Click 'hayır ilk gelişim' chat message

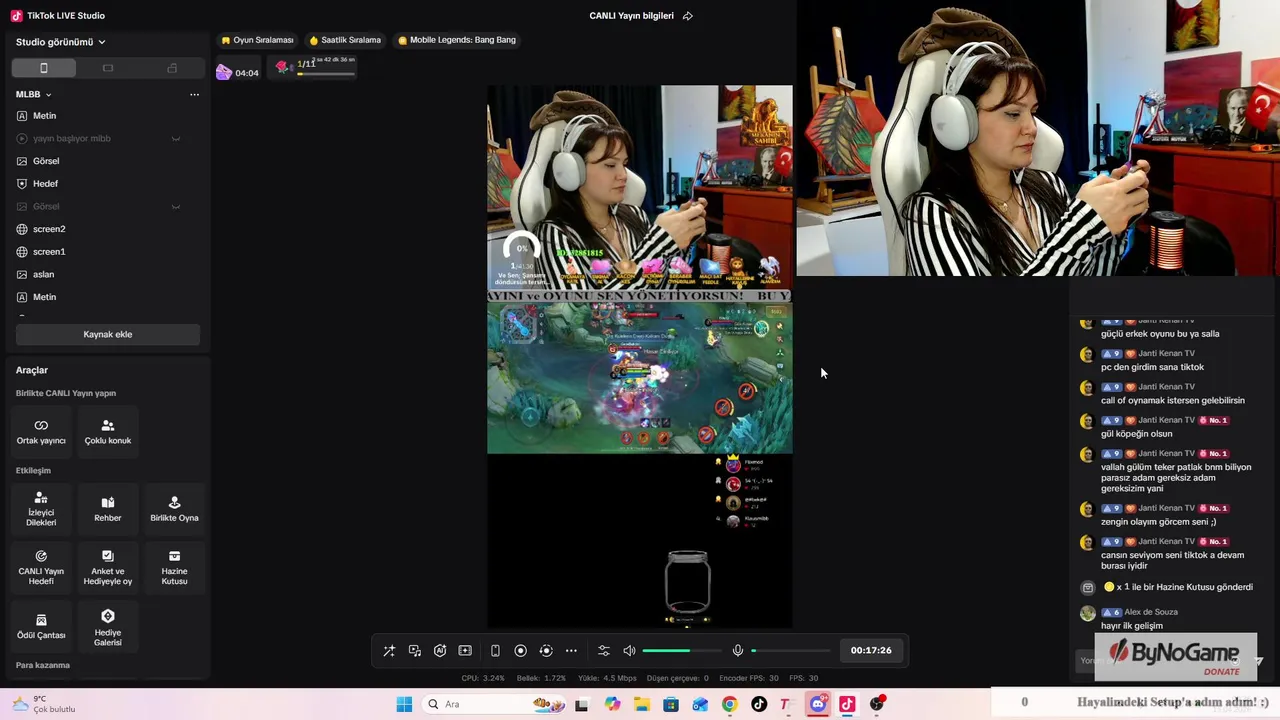tap(1131, 626)
